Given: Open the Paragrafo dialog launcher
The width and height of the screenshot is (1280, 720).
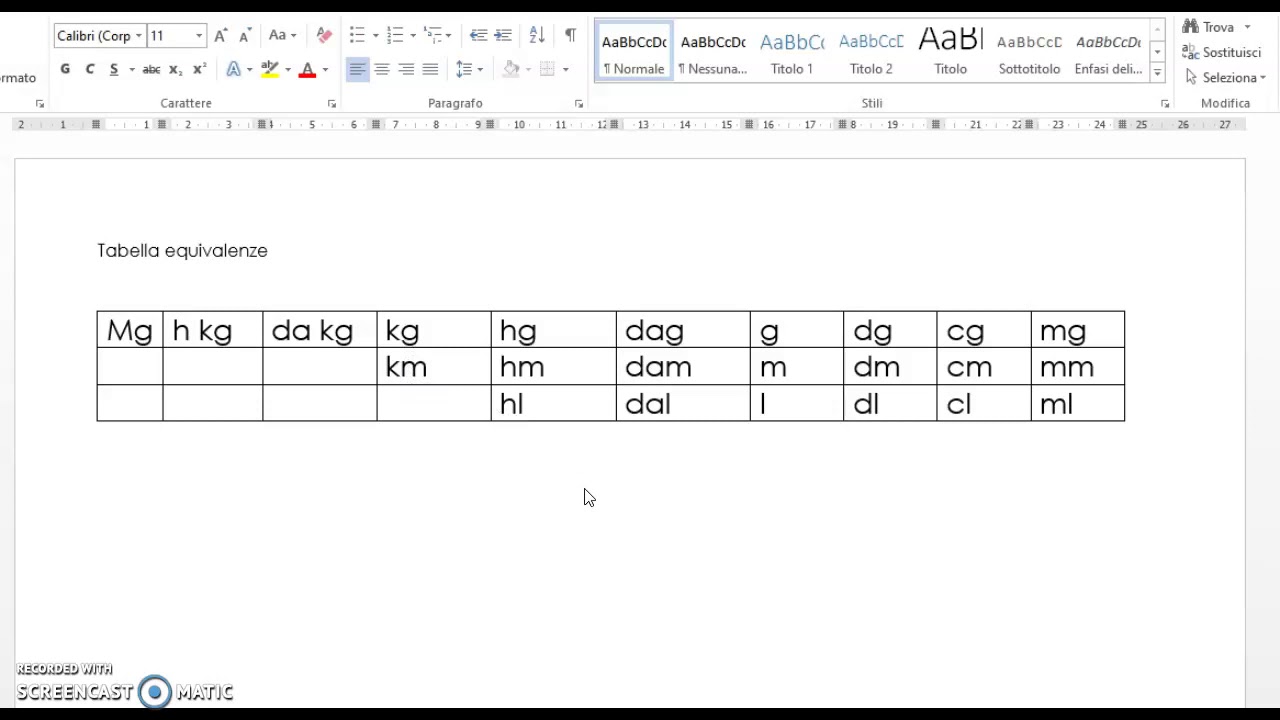Looking at the screenshot, I should pyautogui.click(x=579, y=104).
